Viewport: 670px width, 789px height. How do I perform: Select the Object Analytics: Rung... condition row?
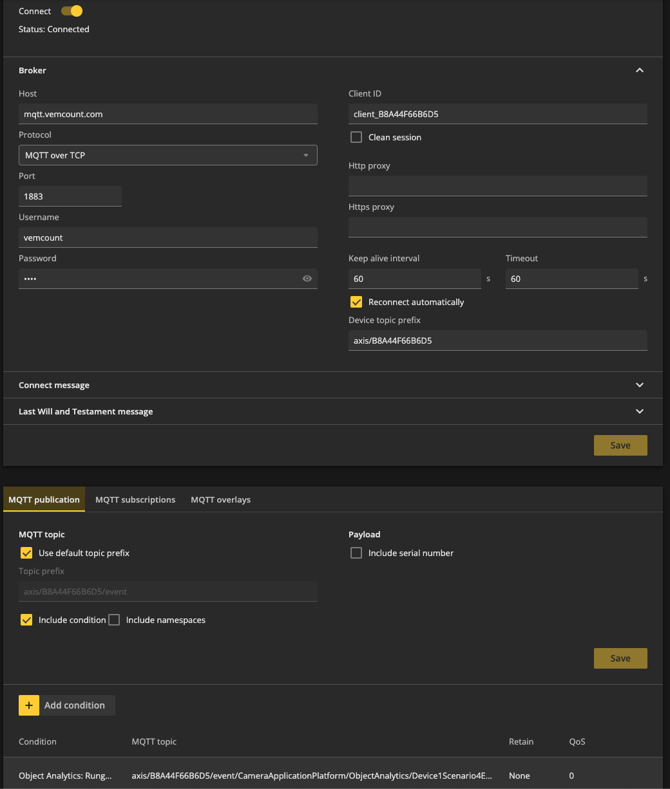point(332,775)
